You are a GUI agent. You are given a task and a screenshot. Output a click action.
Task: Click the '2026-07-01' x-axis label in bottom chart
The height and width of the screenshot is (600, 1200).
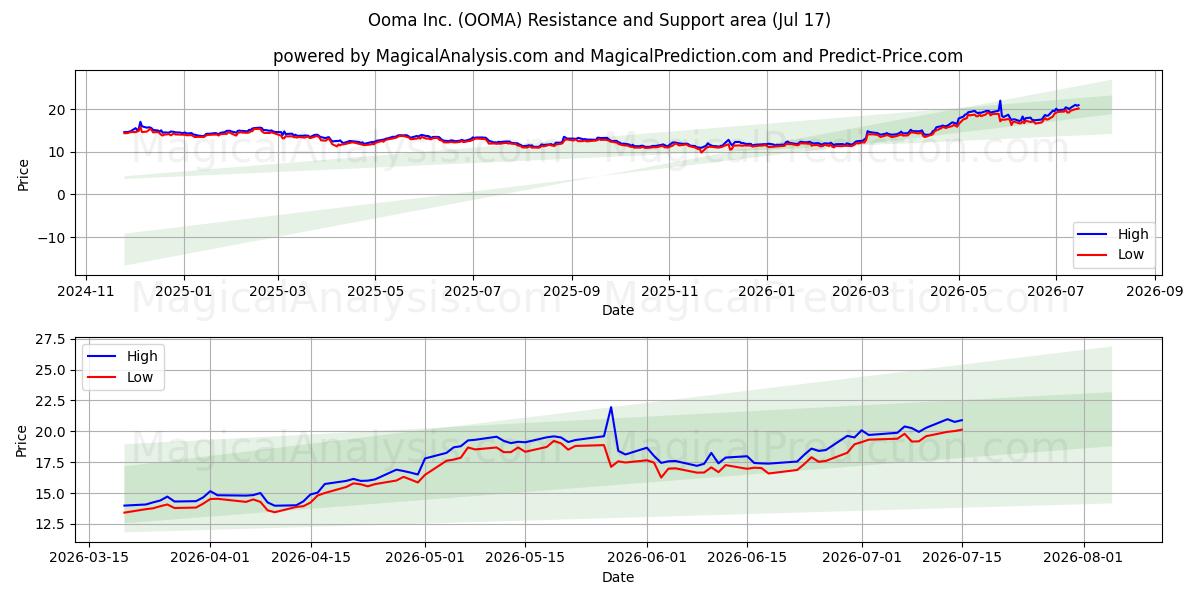tap(862, 559)
